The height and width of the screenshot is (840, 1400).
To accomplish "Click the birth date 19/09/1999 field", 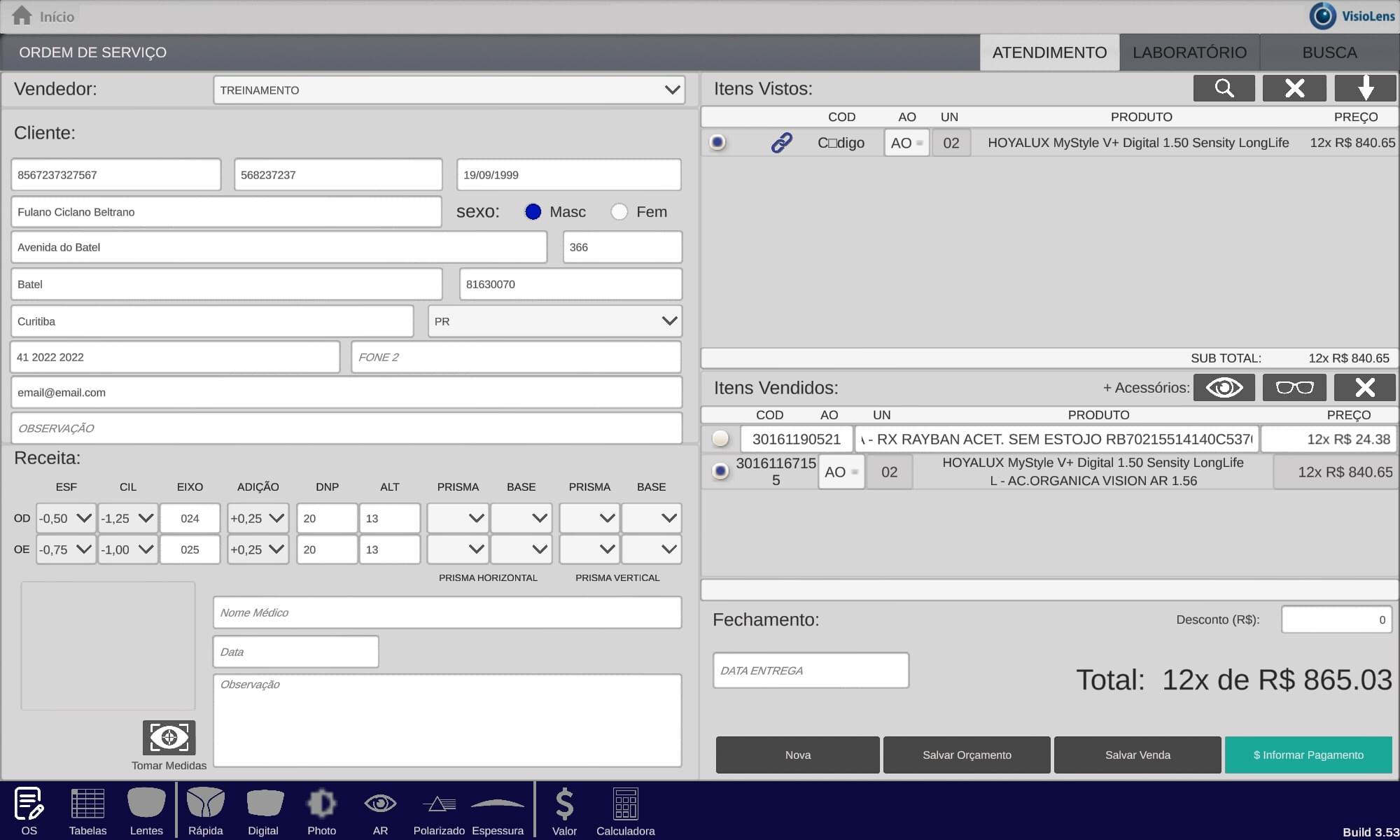I will point(568,174).
